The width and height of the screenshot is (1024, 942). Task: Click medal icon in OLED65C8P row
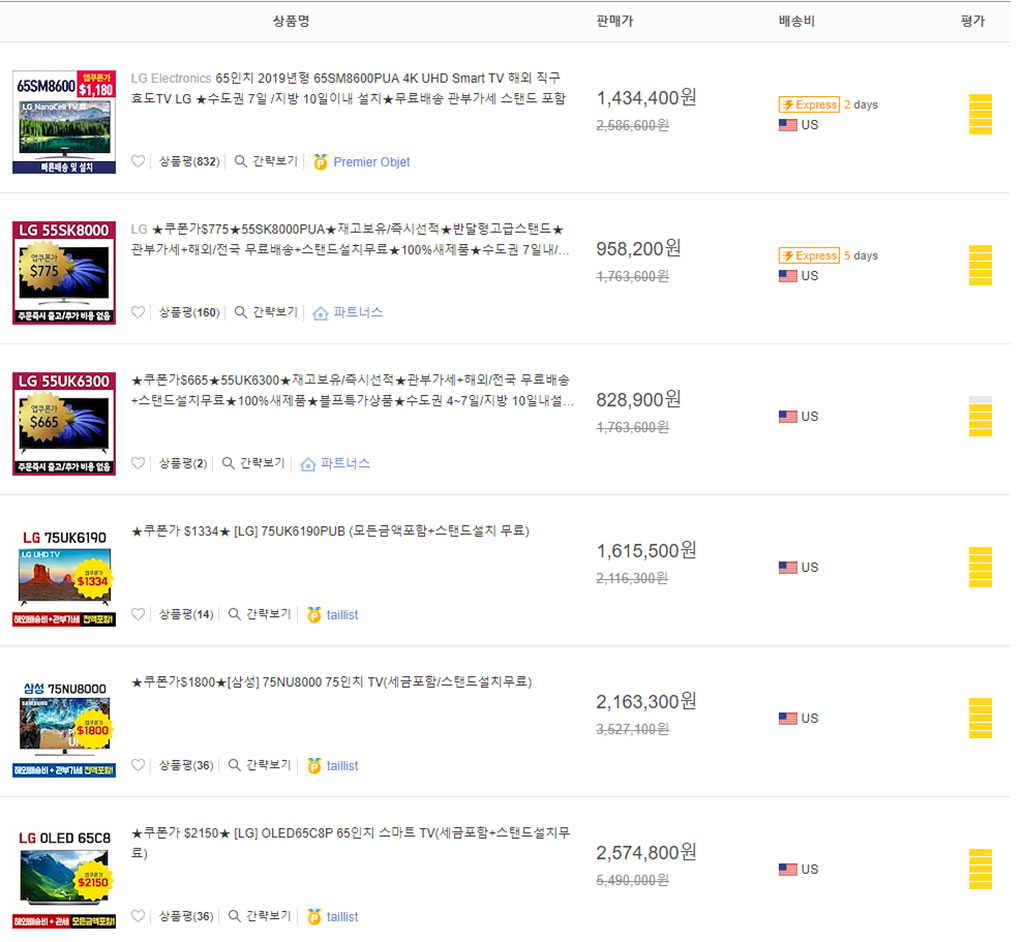(314, 917)
